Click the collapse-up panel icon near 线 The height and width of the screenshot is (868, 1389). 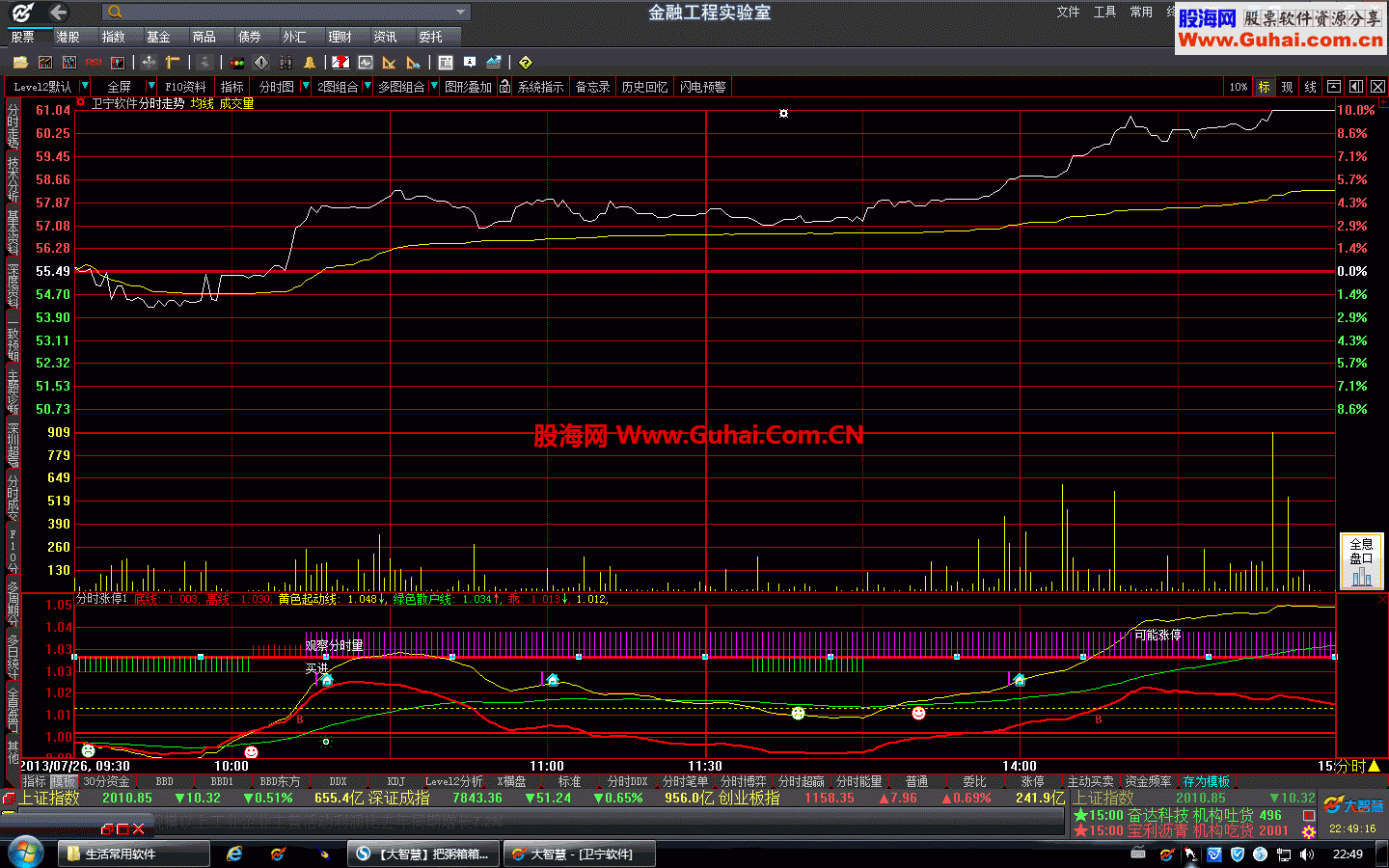click(1334, 87)
